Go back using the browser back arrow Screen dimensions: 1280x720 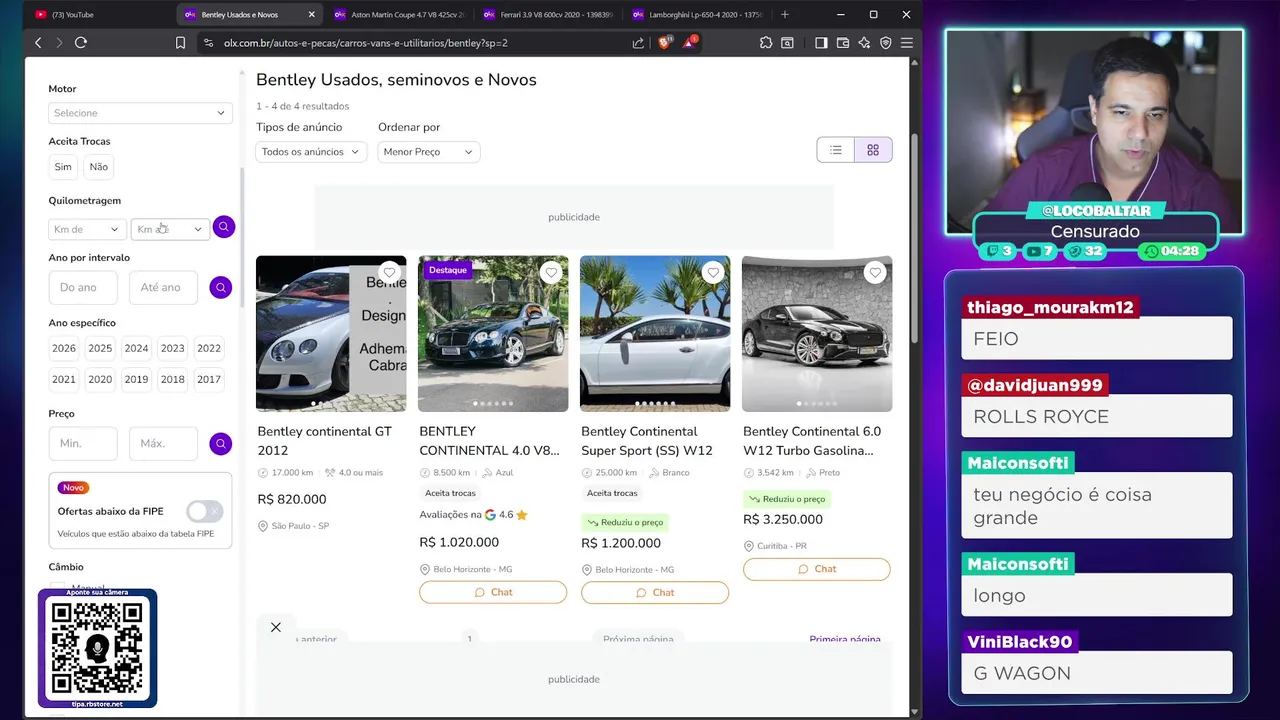(x=38, y=43)
